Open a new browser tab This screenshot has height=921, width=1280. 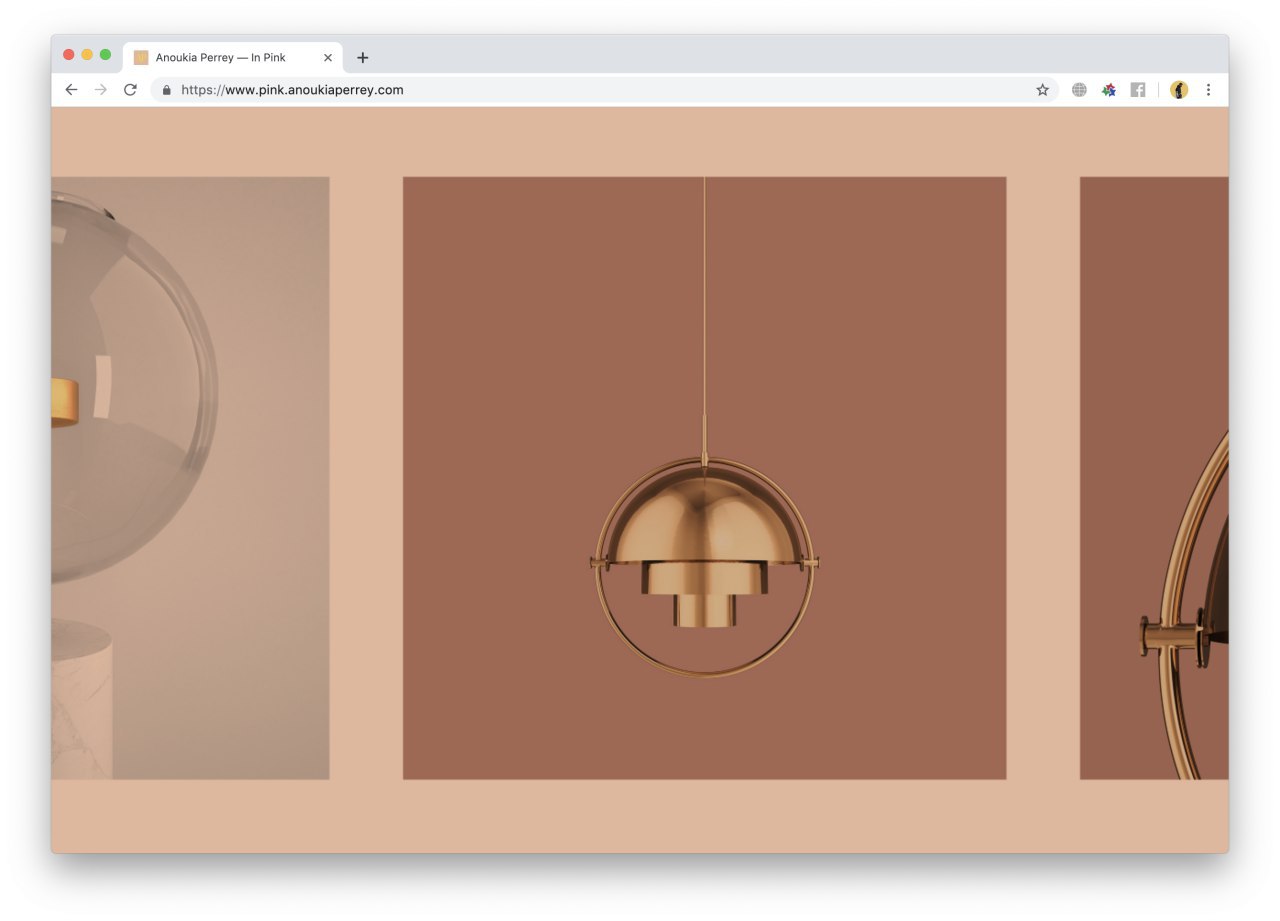362,58
